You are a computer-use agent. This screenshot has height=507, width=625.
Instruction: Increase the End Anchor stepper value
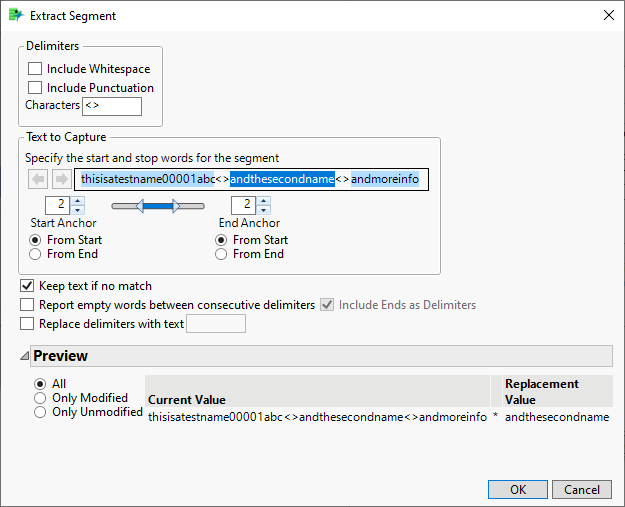point(263,200)
